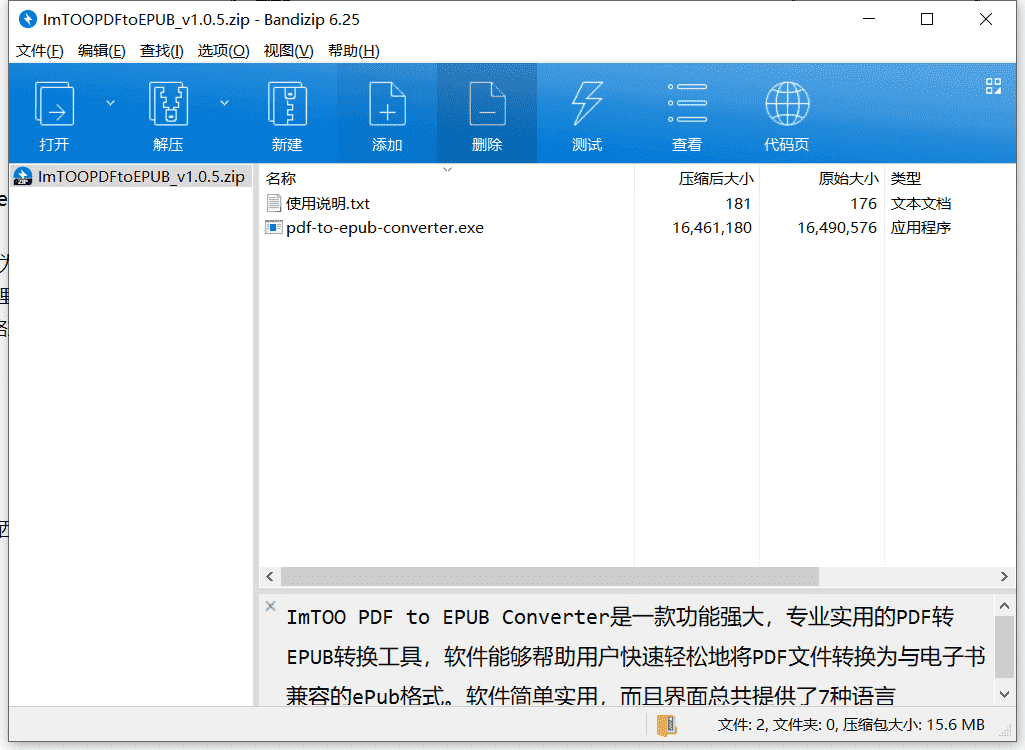The width and height of the screenshot is (1025, 750).
Task: Sort by the 压缩后大小 column header
Action: point(716,179)
